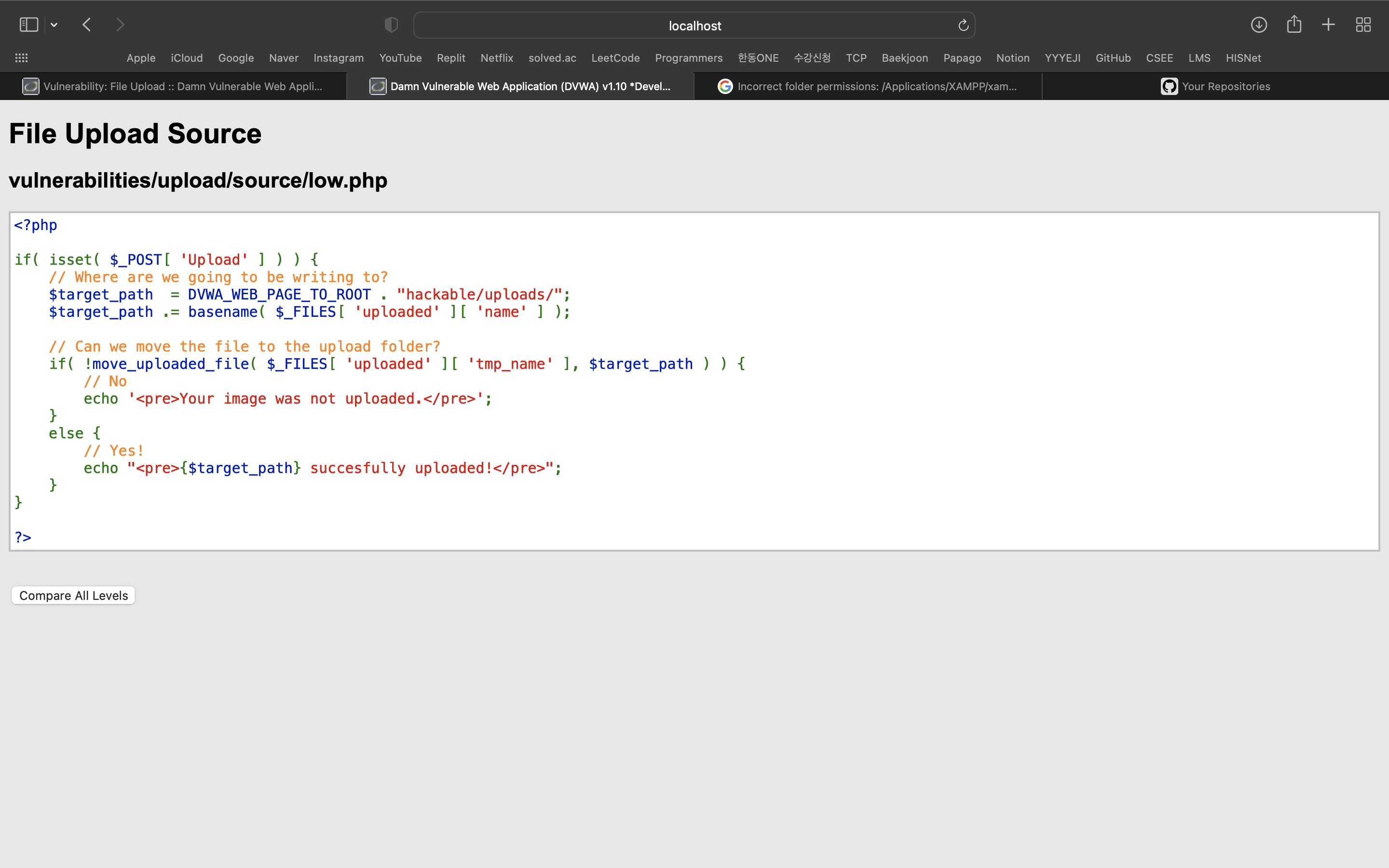1389x868 pixels.
Task: Open the Replit bookmark
Action: (x=451, y=58)
